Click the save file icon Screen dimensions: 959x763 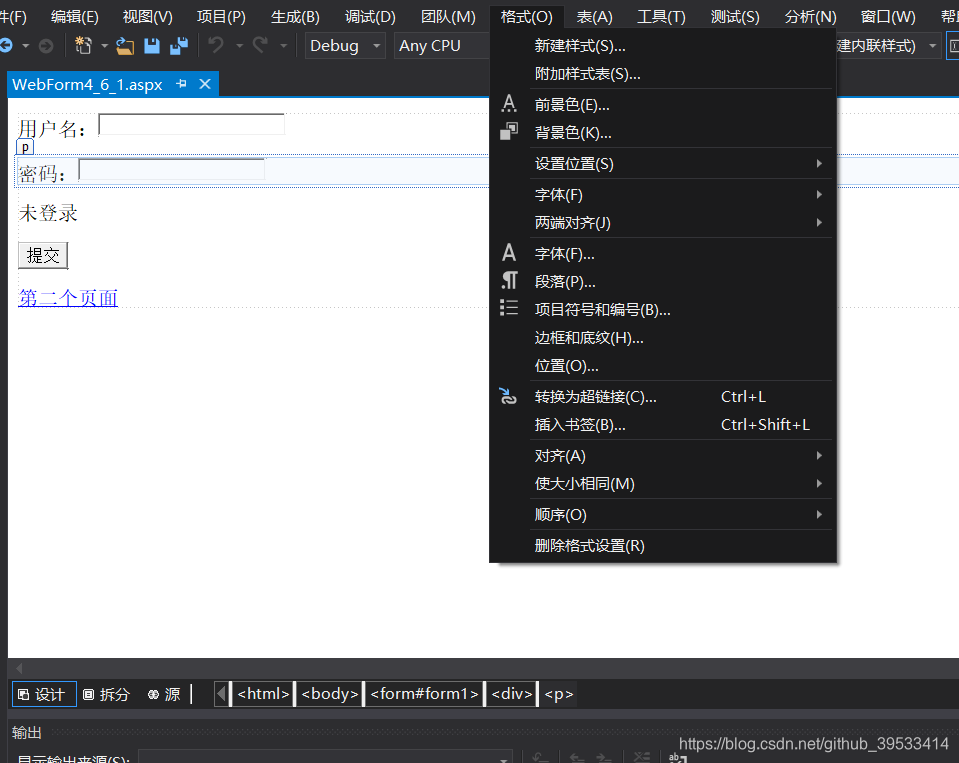click(152, 45)
